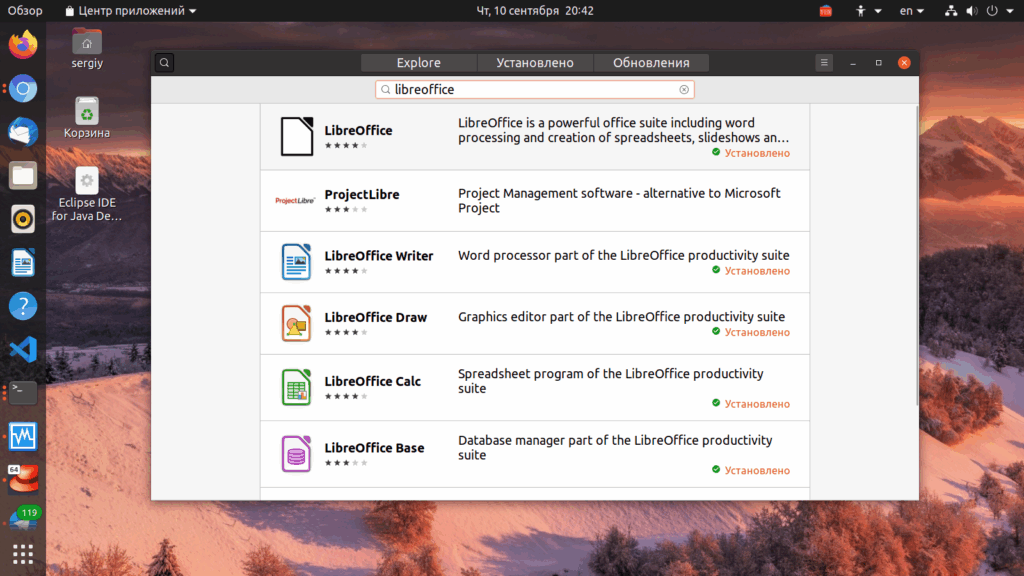Open the en keyboard layout dropdown
This screenshot has width=1024, height=576.
click(912, 10)
